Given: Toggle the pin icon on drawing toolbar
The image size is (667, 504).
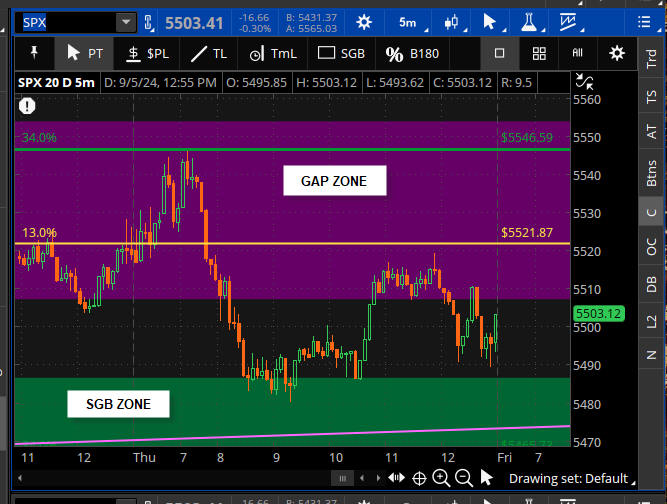Looking at the screenshot, I should (34, 54).
